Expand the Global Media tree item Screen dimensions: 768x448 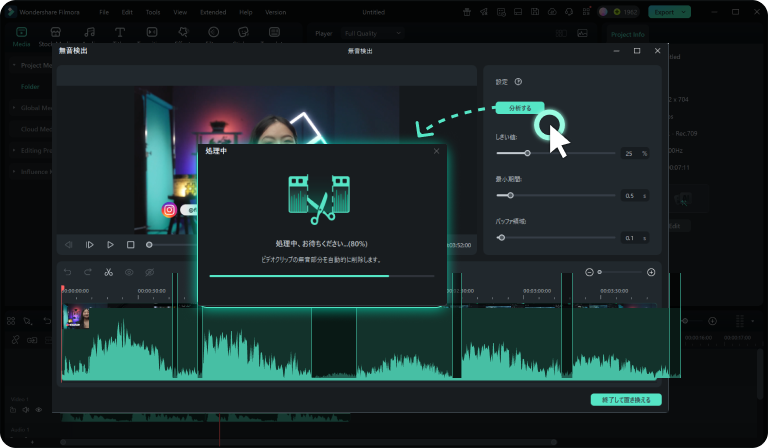(x=14, y=108)
